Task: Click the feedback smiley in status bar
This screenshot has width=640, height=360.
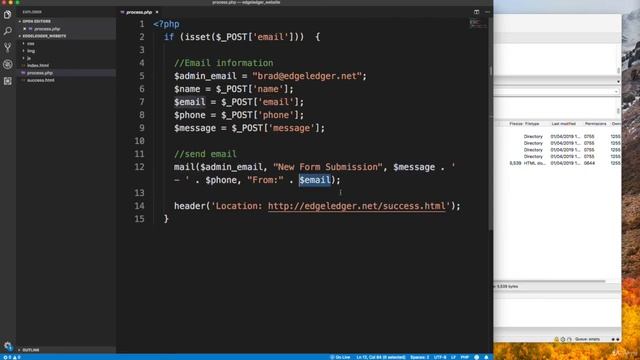Action: [476, 357]
